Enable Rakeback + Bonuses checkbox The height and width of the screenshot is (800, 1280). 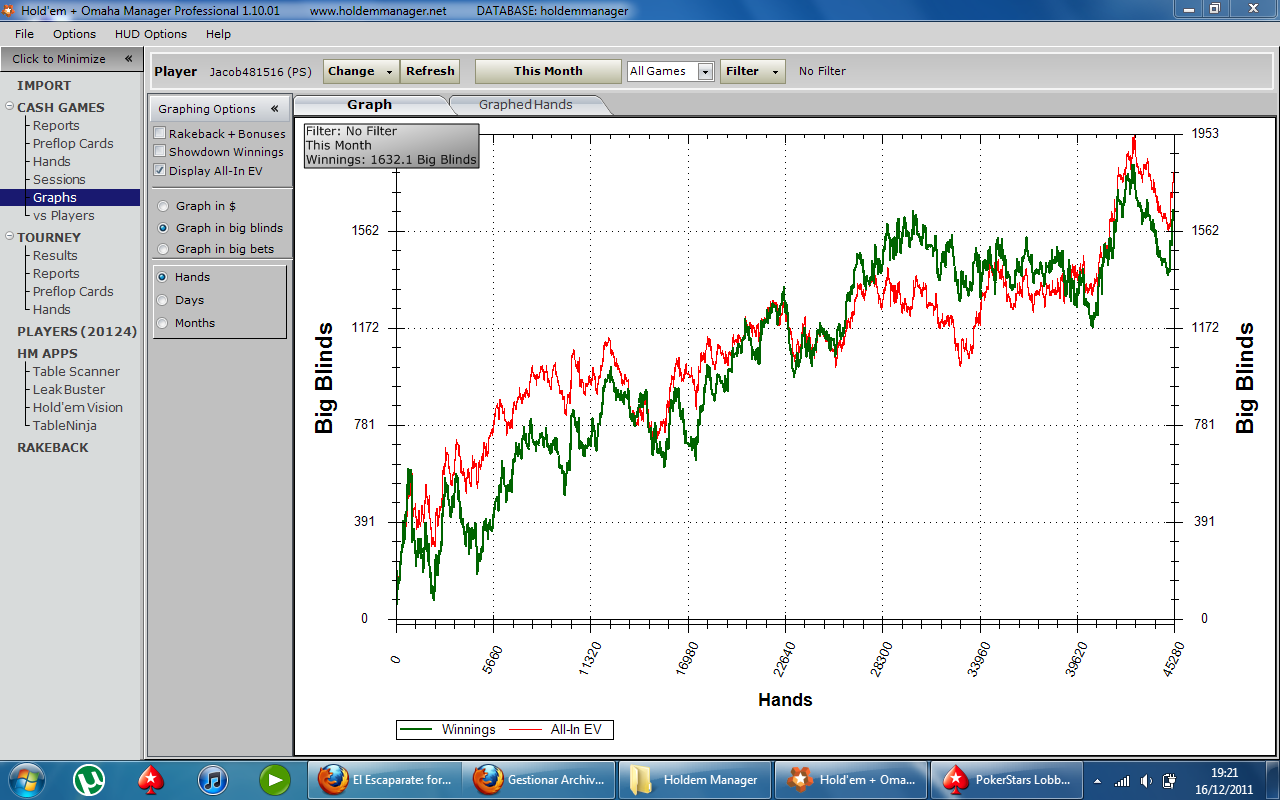coord(160,133)
